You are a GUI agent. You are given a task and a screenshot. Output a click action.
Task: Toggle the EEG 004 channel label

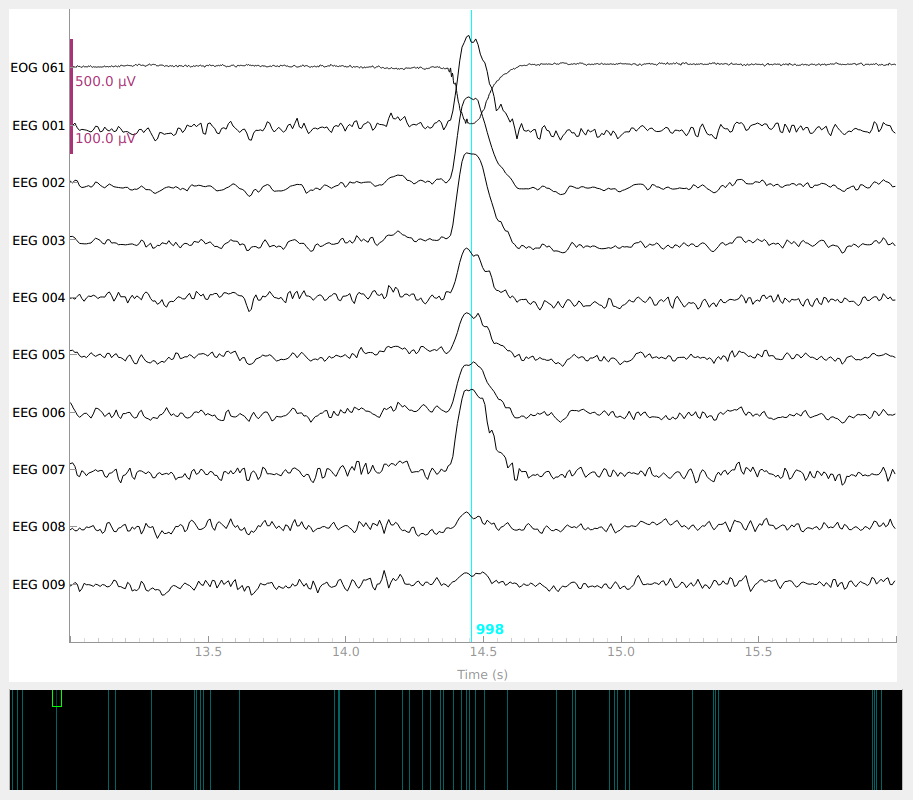tap(38, 297)
